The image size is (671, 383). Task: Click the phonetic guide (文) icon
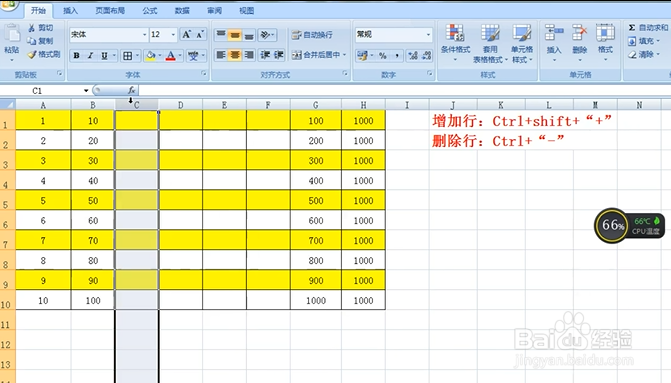(193, 56)
